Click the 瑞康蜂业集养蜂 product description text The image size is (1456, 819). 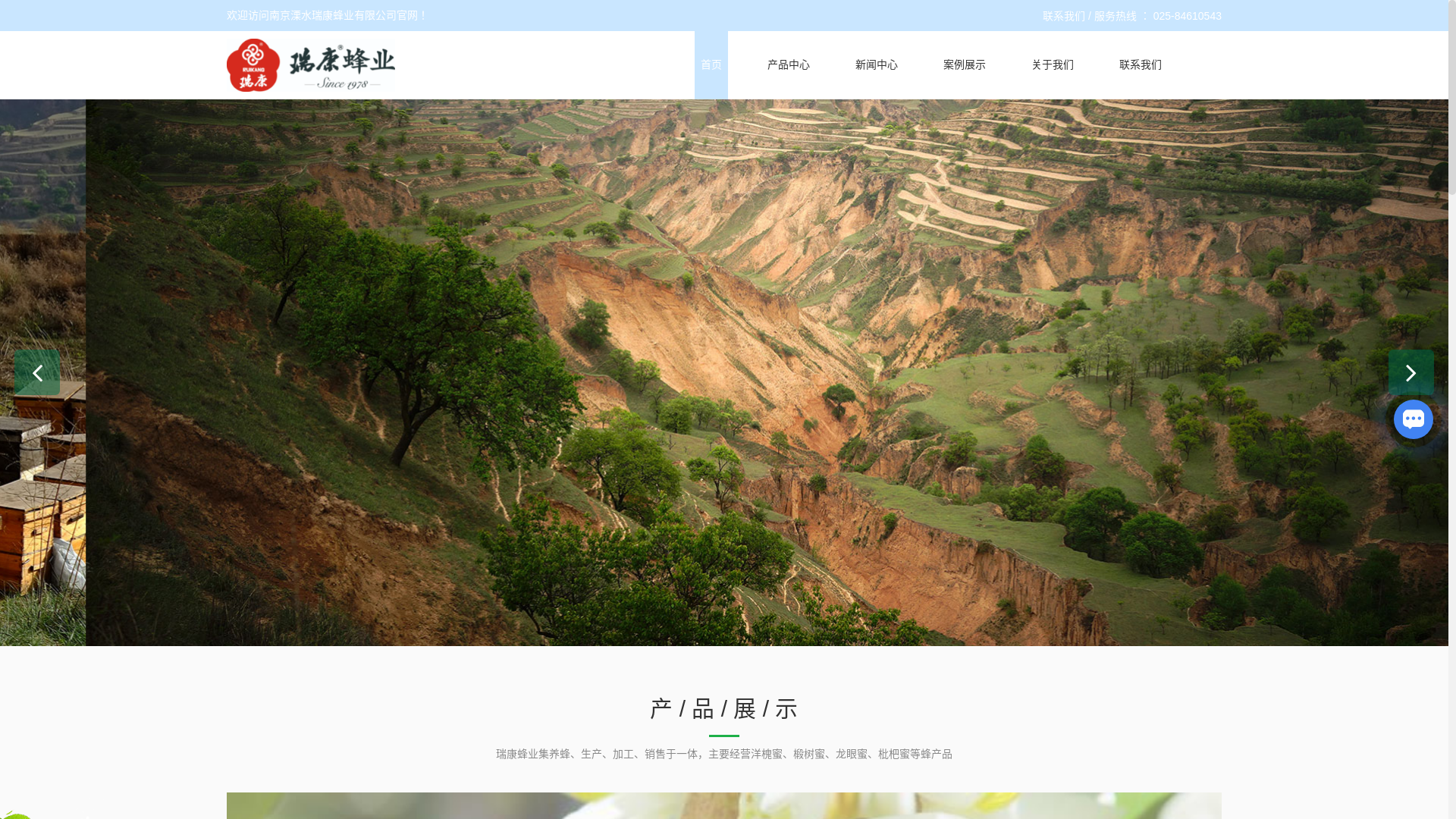pos(724,754)
